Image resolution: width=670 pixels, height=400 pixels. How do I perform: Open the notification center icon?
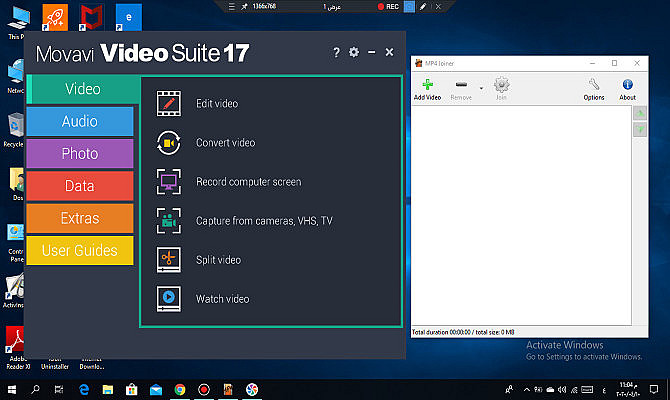(x=654, y=389)
